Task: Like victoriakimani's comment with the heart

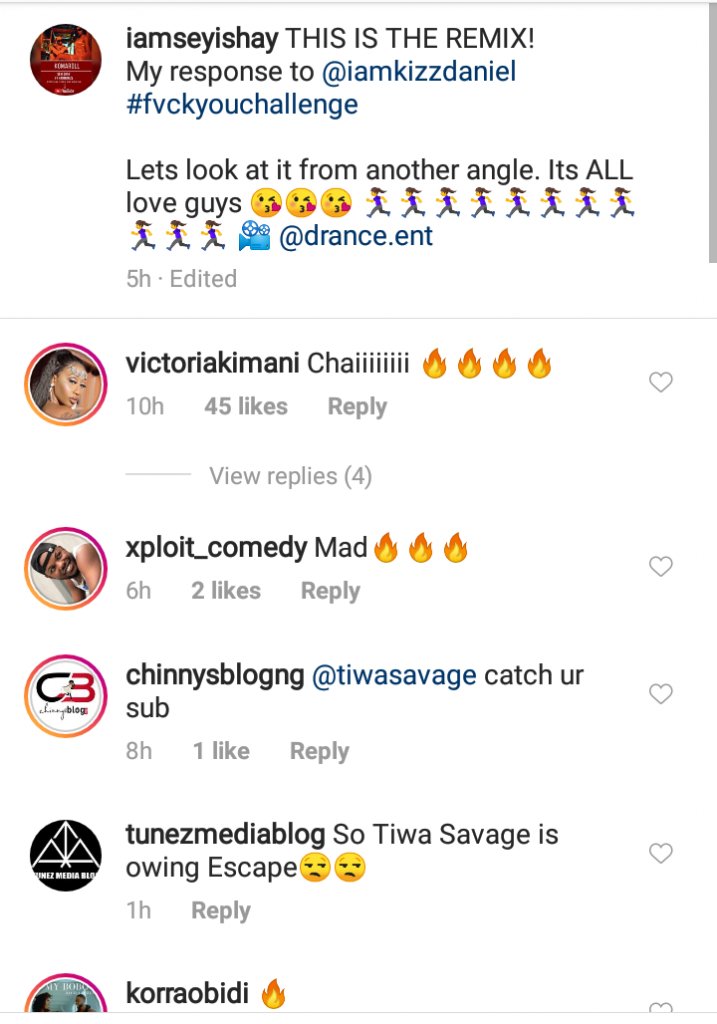Action: click(x=661, y=382)
